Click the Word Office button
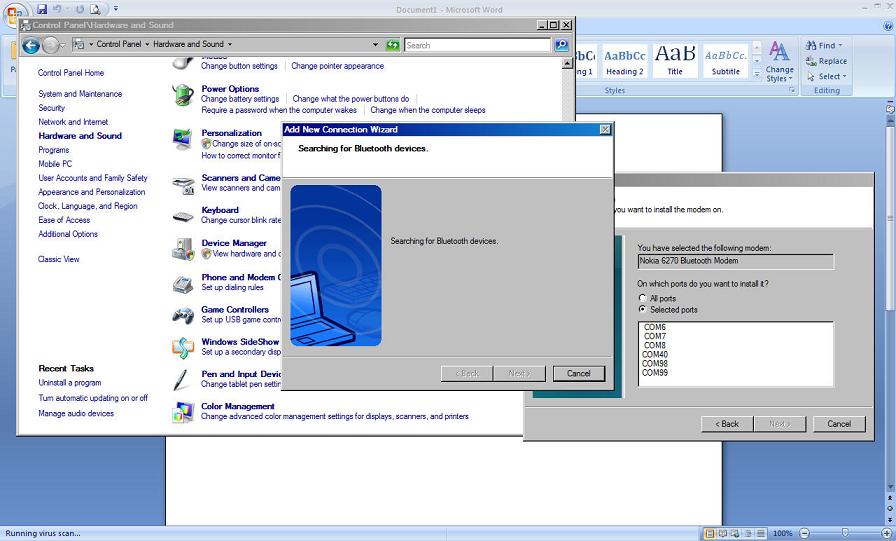 point(15,13)
